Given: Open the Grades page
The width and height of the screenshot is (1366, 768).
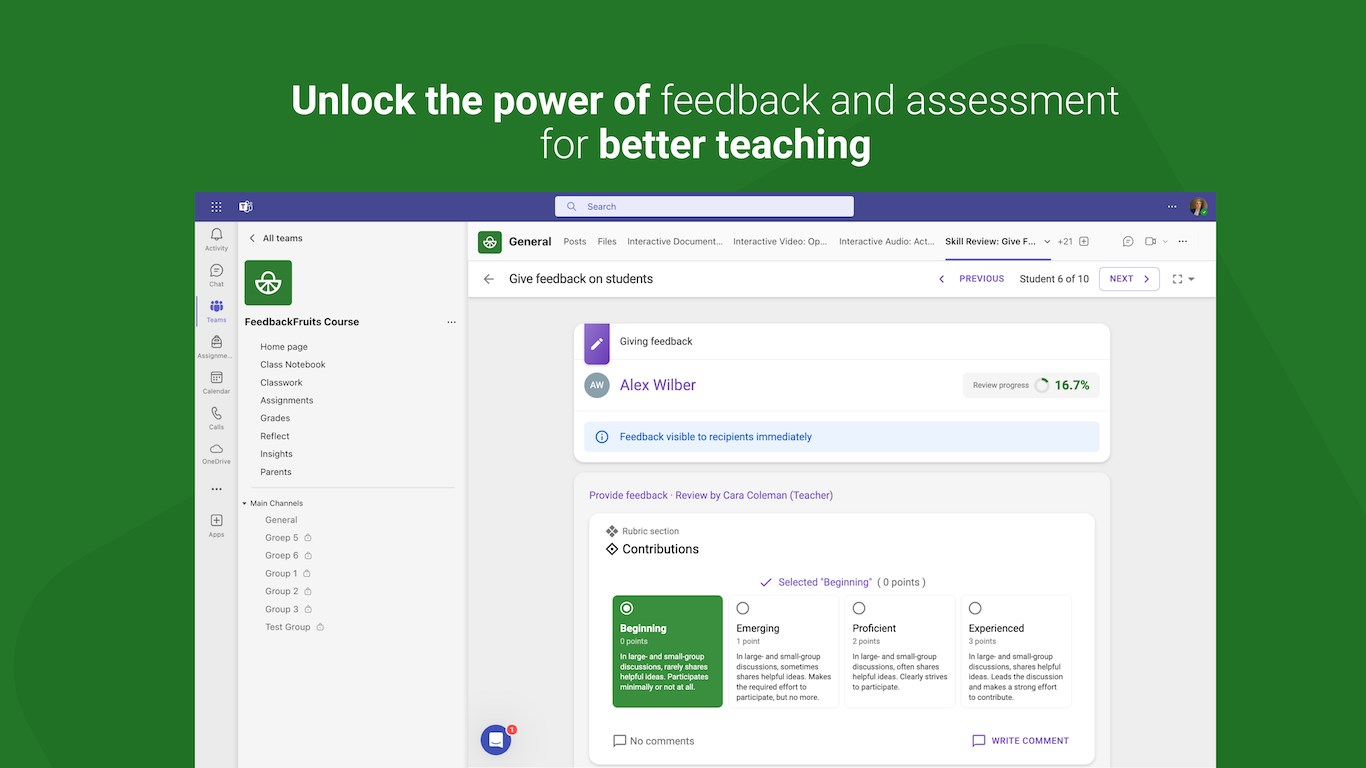Looking at the screenshot, I should (275, 418).
